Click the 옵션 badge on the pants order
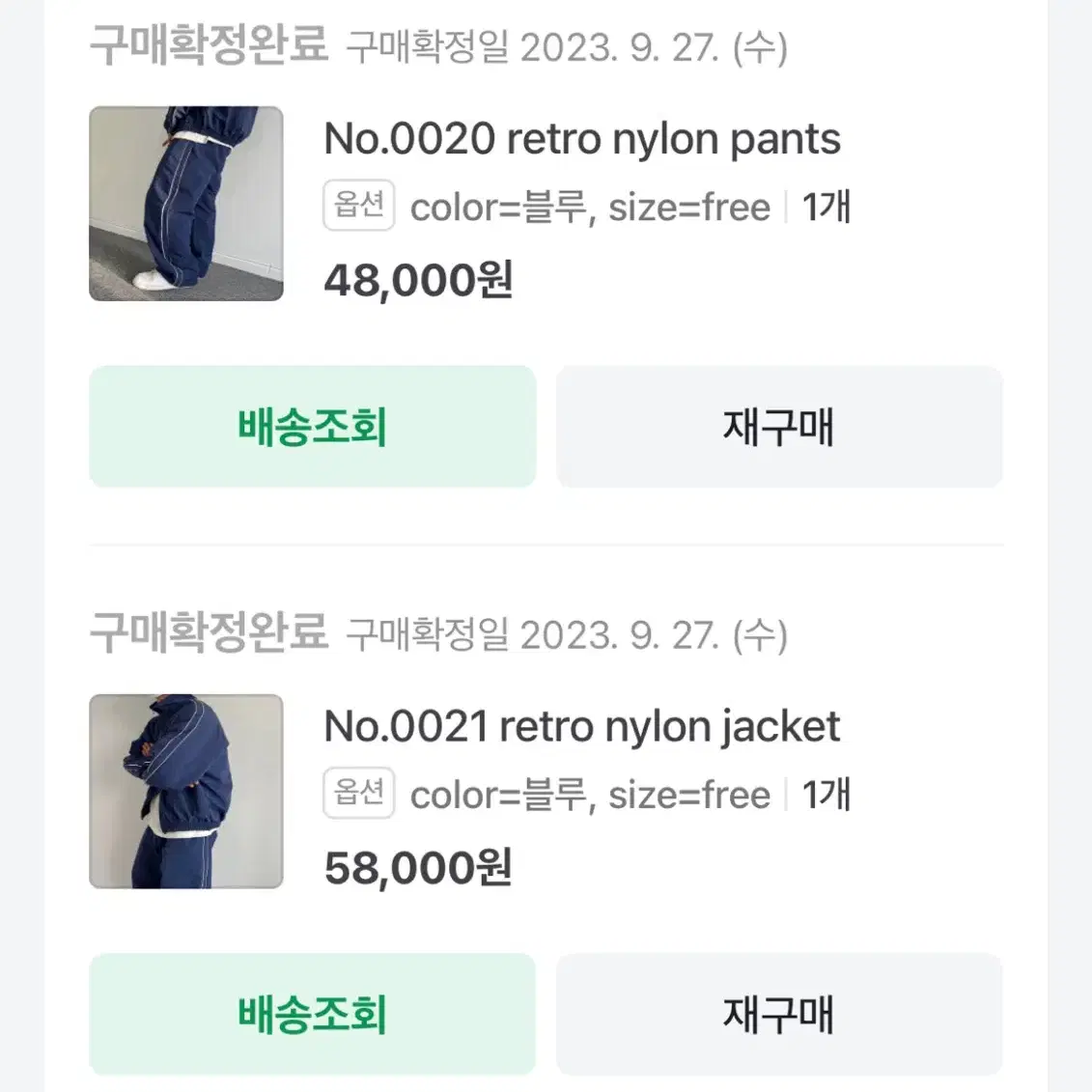Screen dimensions: 1092x1092 point(358,206)
